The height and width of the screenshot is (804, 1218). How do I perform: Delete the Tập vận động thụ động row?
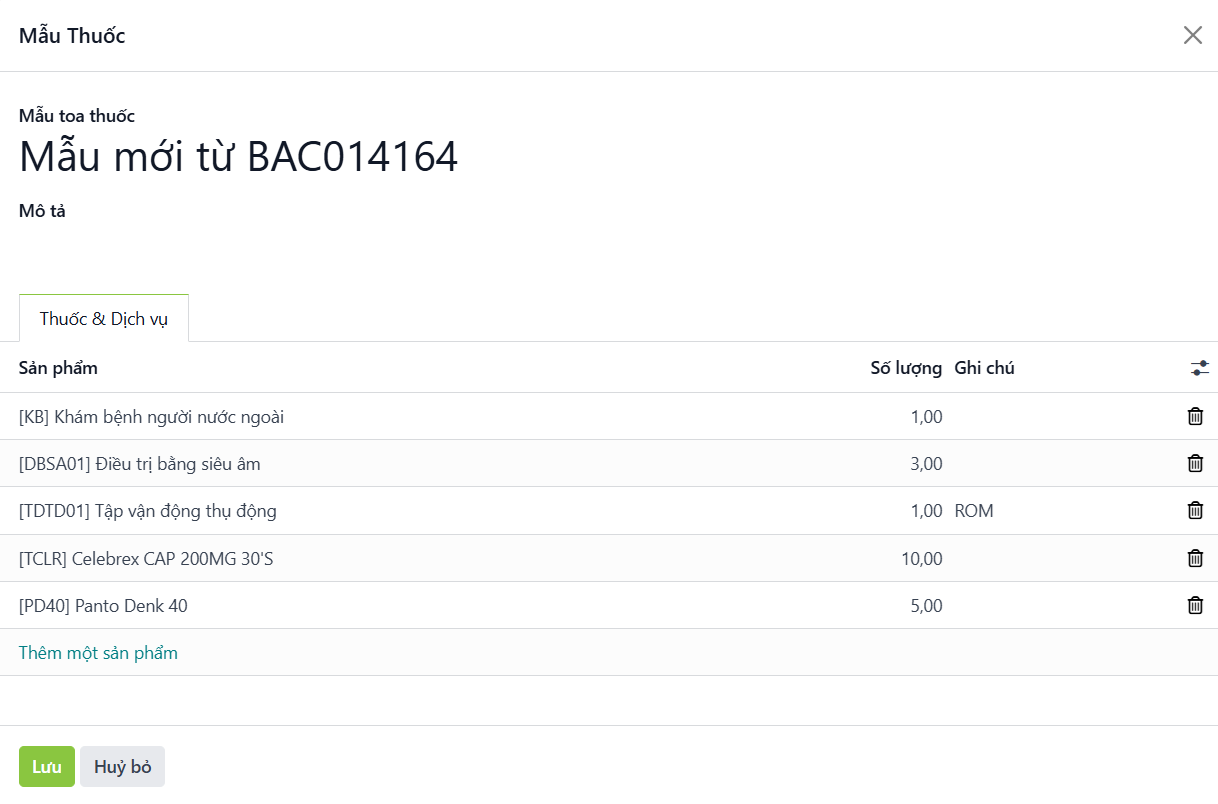(1195, 511)
